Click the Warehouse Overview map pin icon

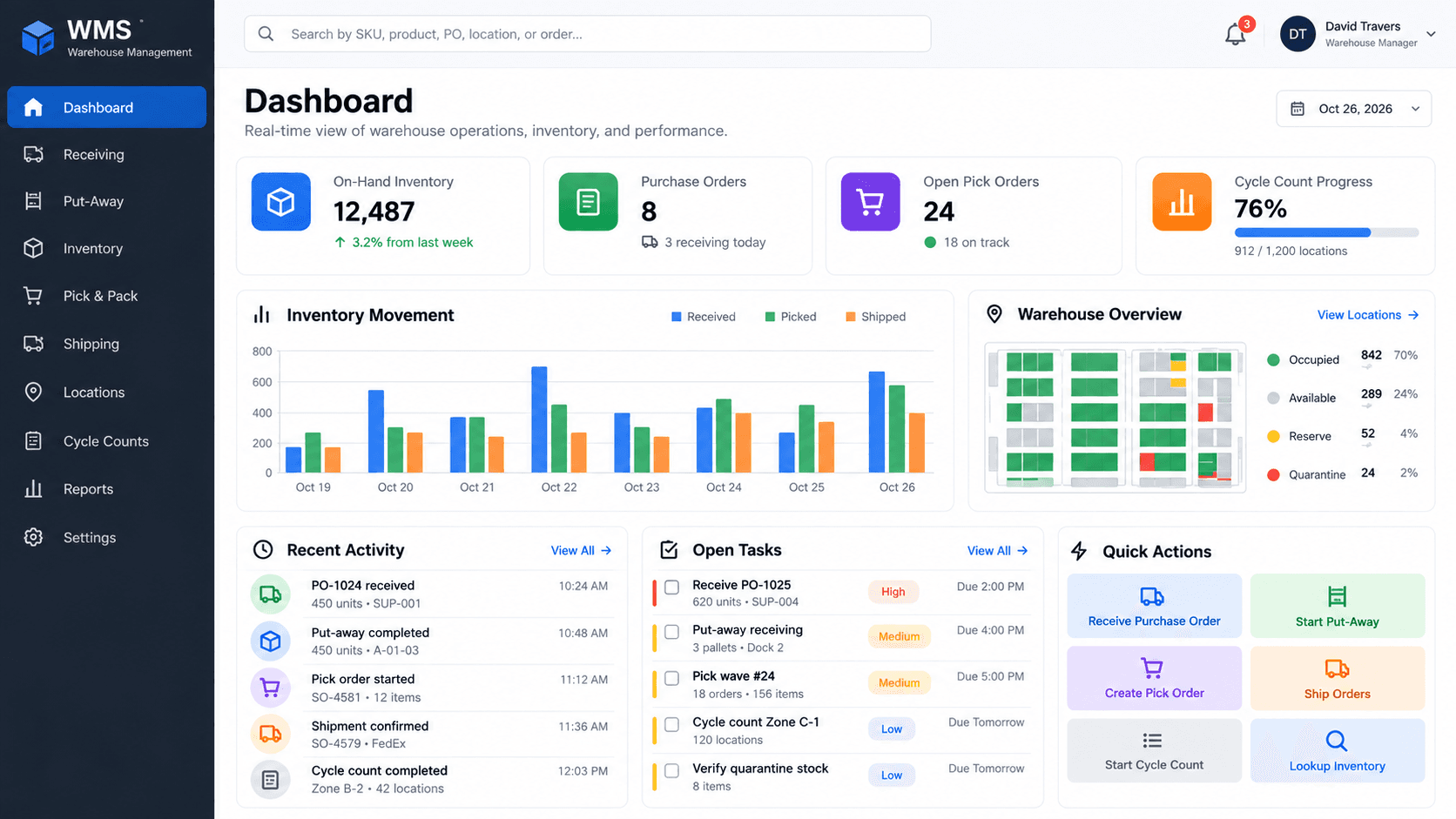coord(994,314)
